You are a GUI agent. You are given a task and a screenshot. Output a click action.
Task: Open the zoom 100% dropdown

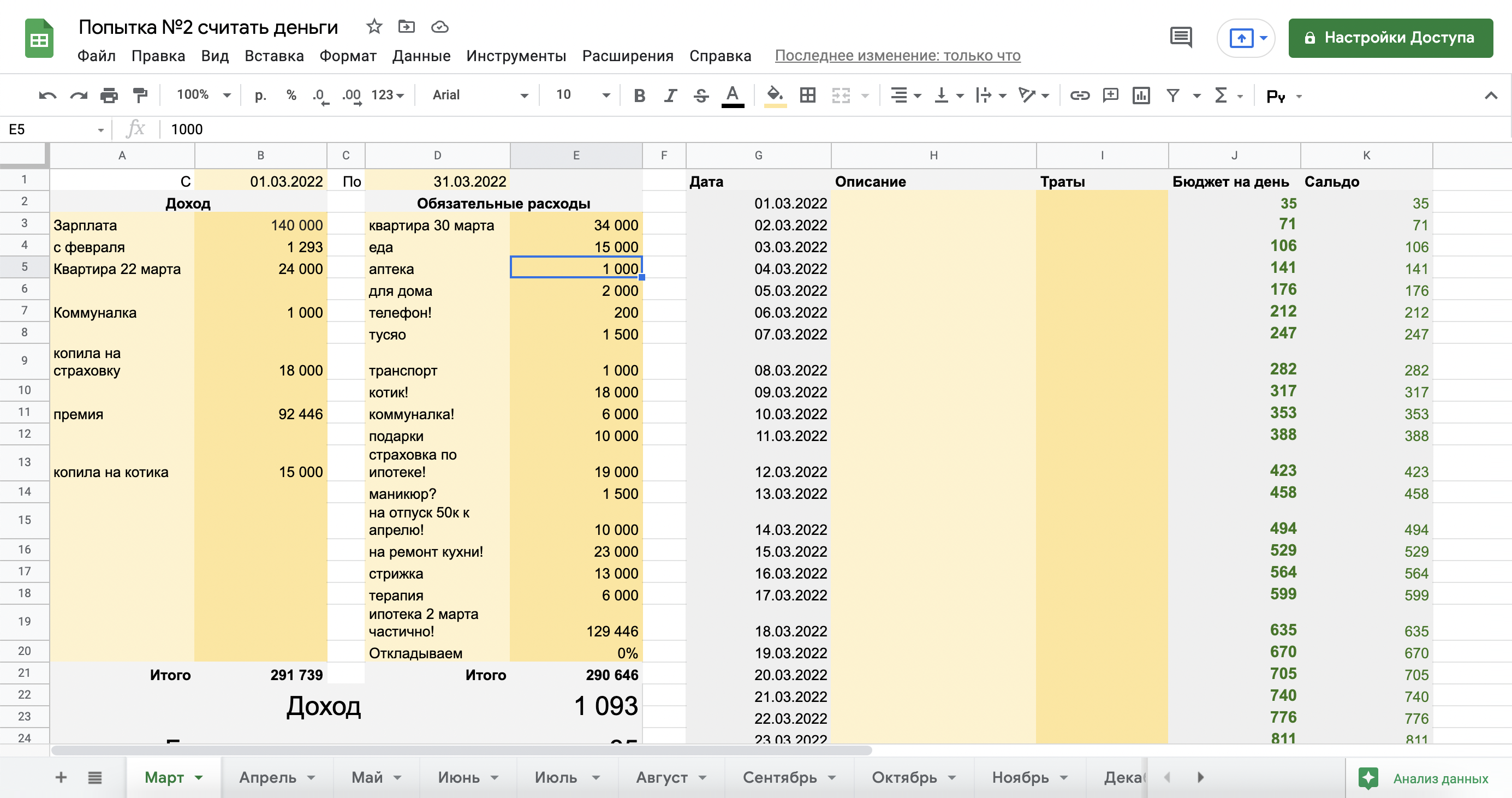click(x=204, y=95)
